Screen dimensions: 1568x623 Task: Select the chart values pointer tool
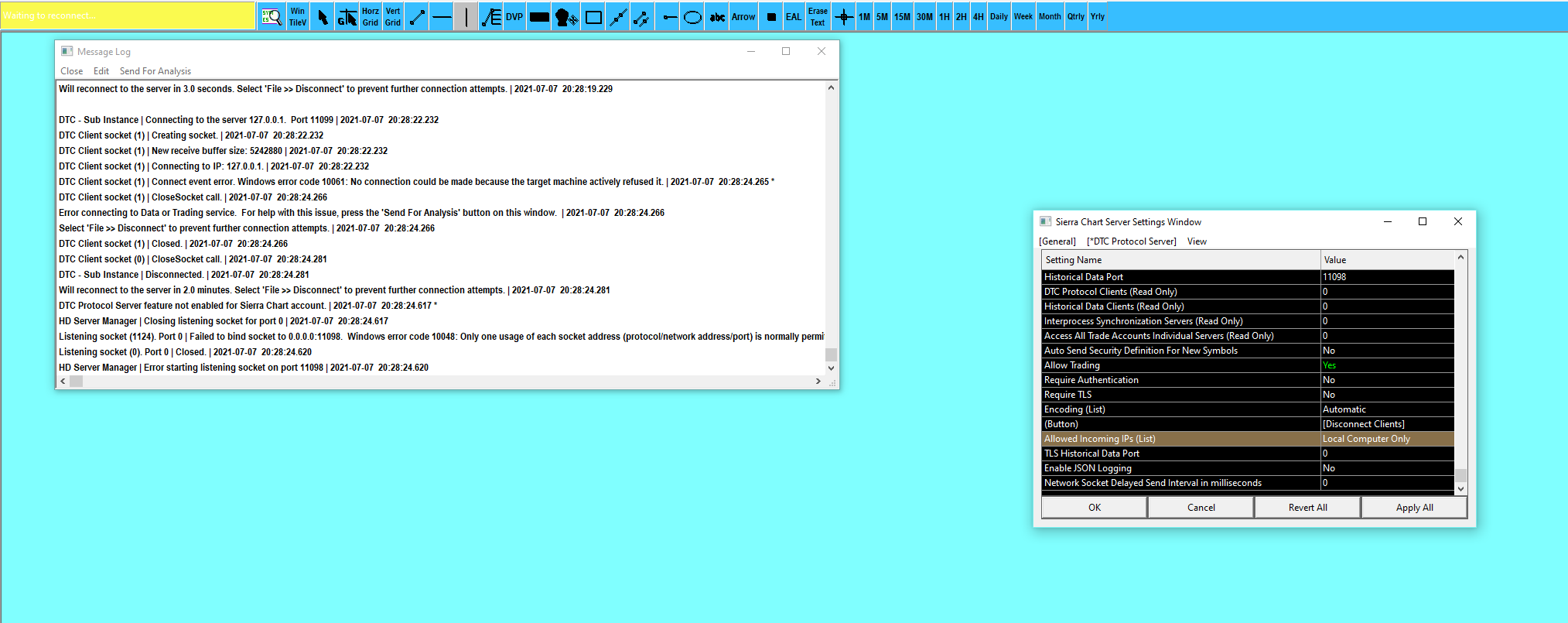347,16
